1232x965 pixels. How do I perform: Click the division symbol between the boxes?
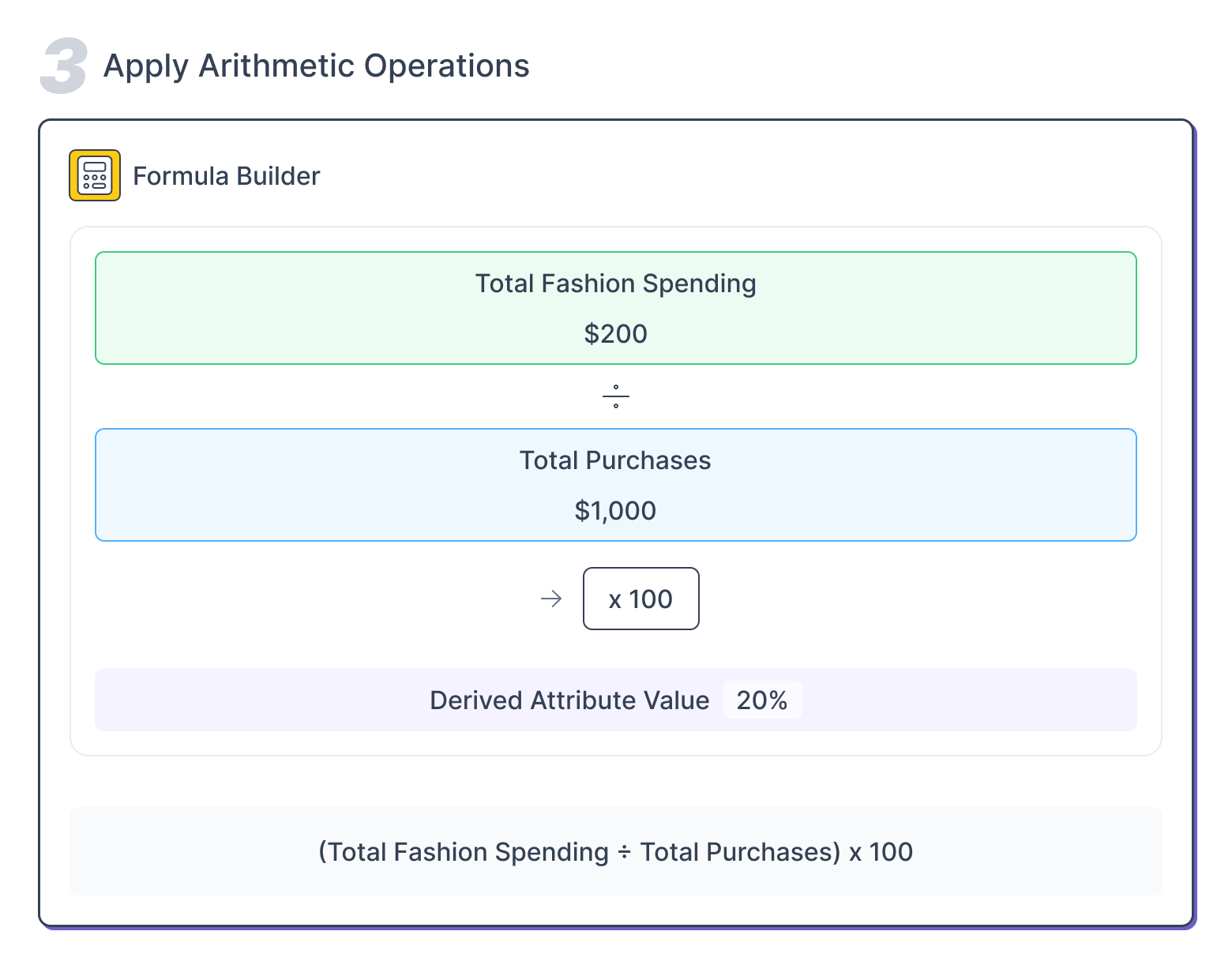point(616,396)
